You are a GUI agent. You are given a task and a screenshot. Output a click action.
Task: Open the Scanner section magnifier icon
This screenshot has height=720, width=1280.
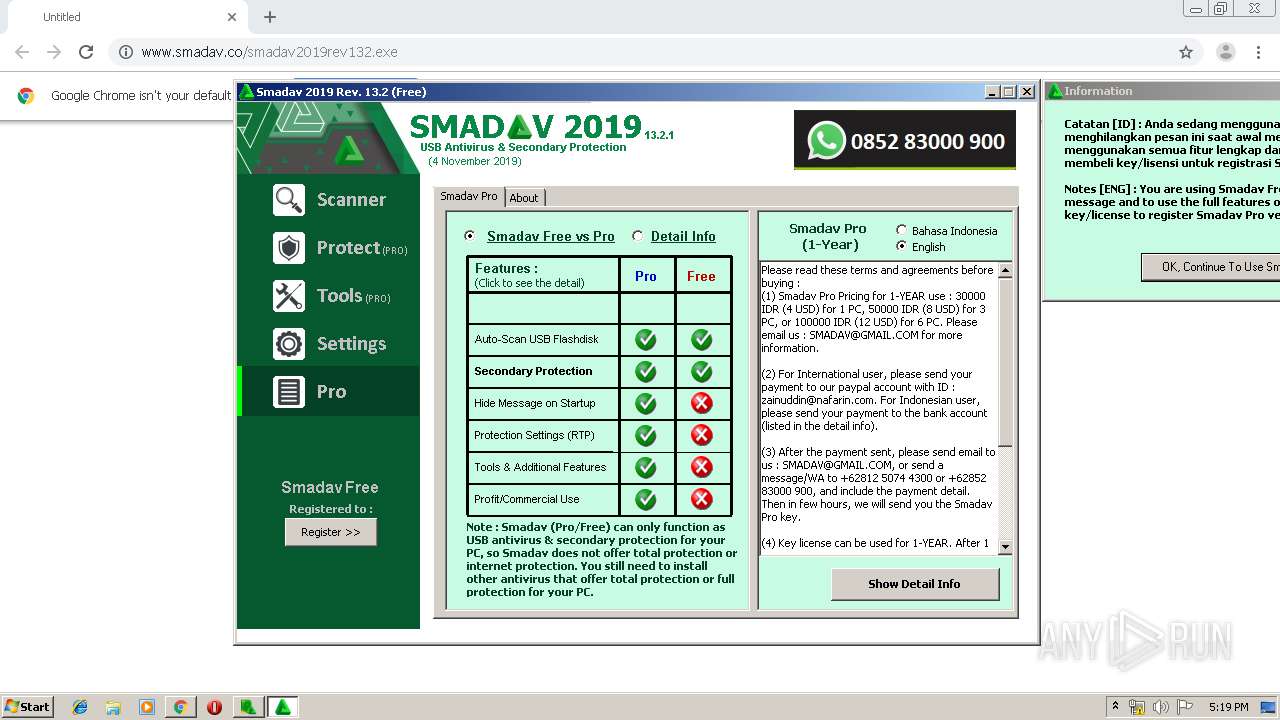click(x=289, y=200)
